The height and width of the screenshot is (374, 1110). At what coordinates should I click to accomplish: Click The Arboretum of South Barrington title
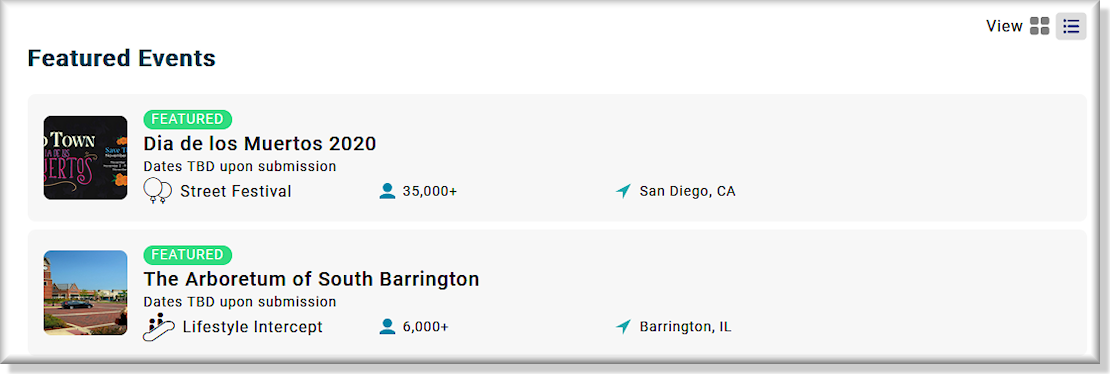tap(311, 278)
